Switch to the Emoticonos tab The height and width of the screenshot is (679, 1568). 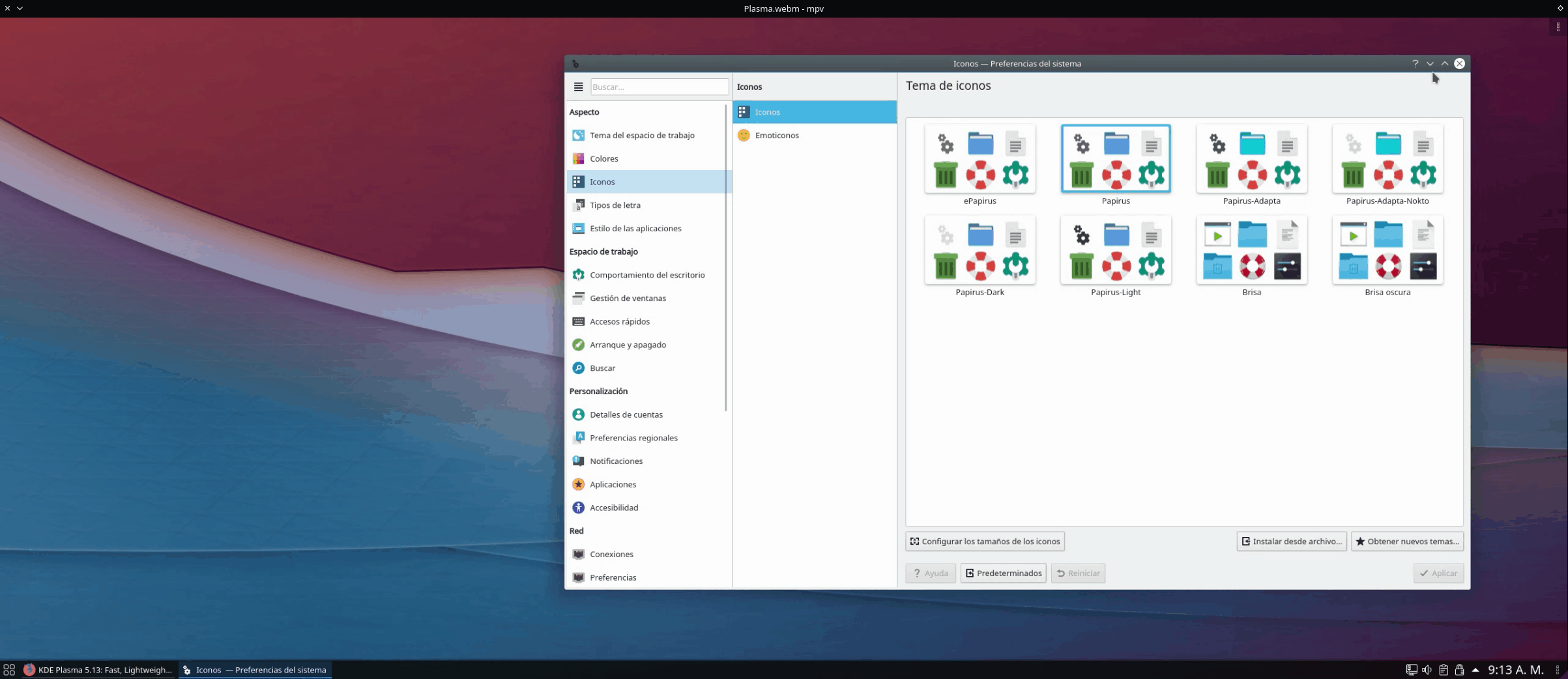tap(776, 135)
